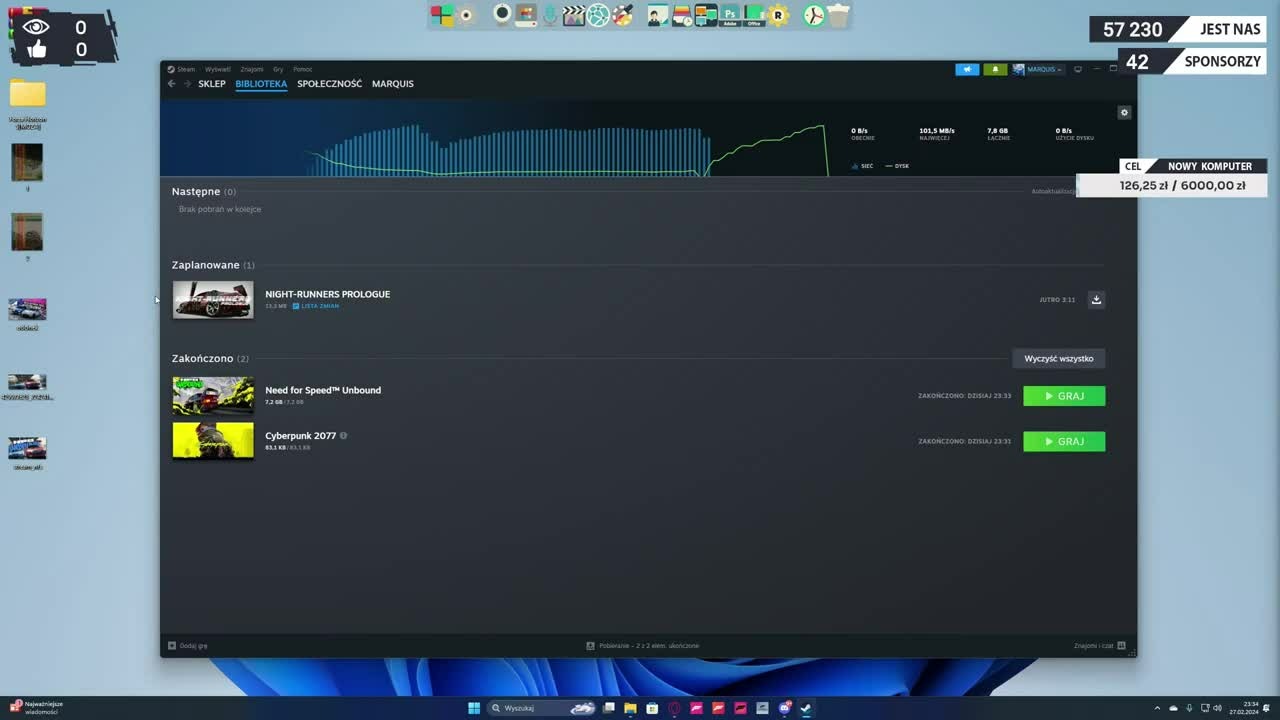Viewport: 1280px width, 720px height.
Task: Toggle the LISTA ZMIAN checkbox link
Action: tap(315, 306)
